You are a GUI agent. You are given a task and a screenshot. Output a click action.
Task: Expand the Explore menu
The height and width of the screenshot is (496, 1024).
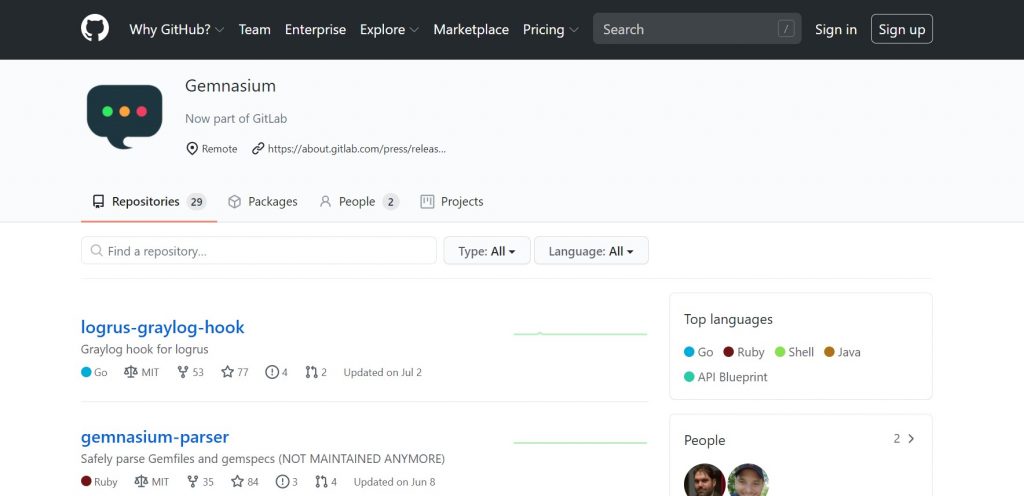pyautogui.click(x=390, y=29)
